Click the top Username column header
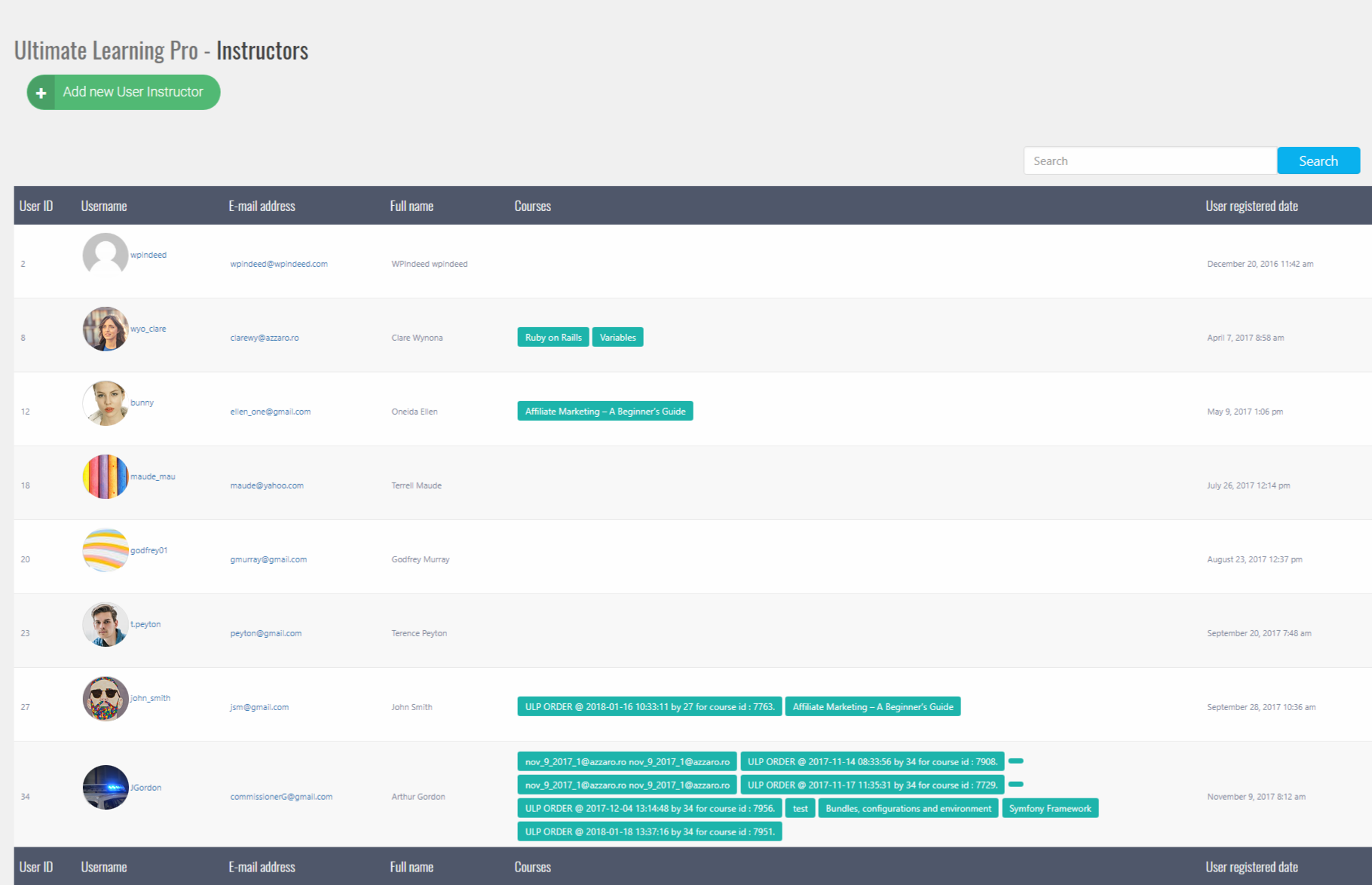Screen dimensions: 1372x885 coord(104,206)
